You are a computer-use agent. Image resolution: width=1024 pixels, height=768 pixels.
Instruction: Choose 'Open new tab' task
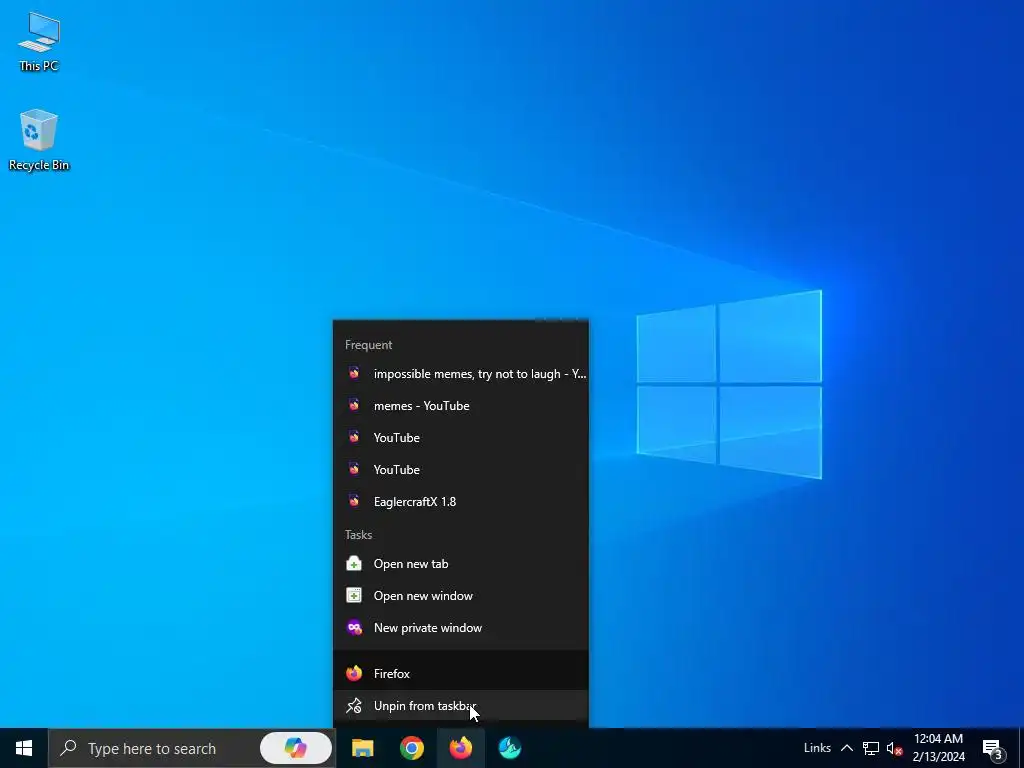tap(460, 564)
